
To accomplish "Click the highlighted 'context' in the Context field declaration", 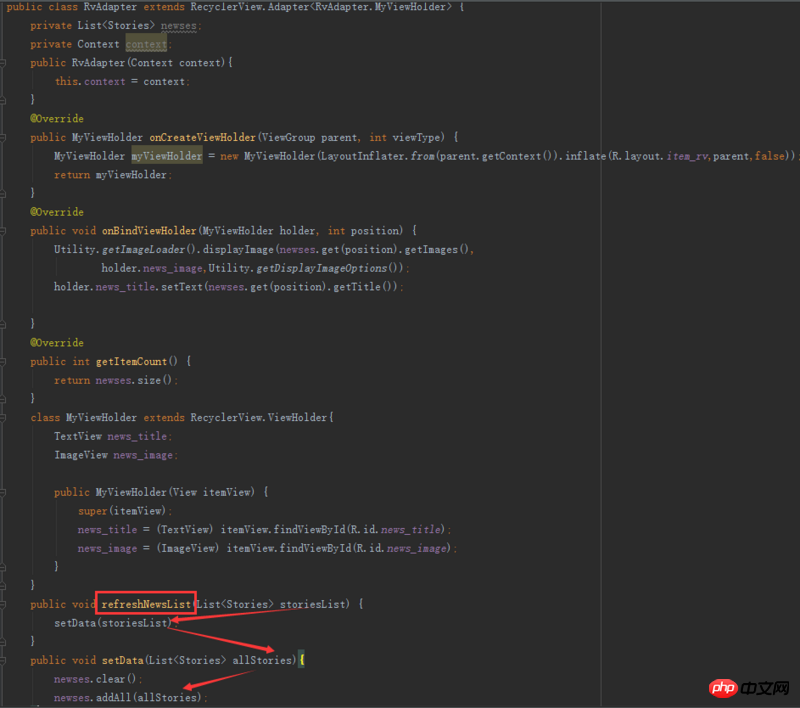I will point(146,44).
